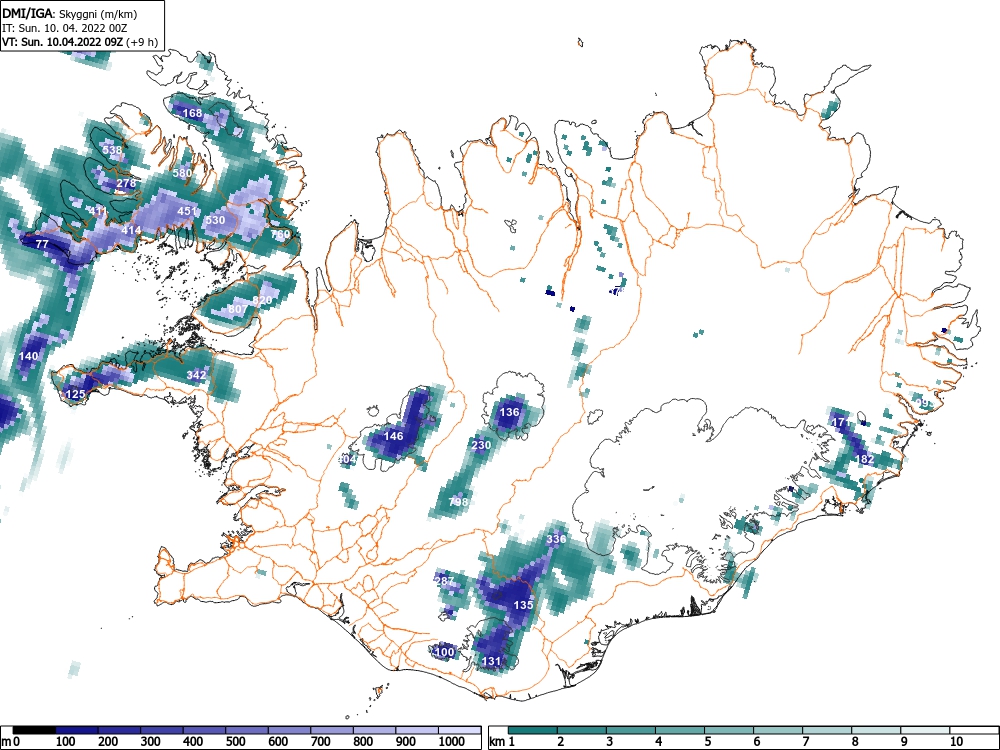The image size is (1000, 750).
Task: Click the visibility value '140' on the map
Action: [x=29, y=357]
